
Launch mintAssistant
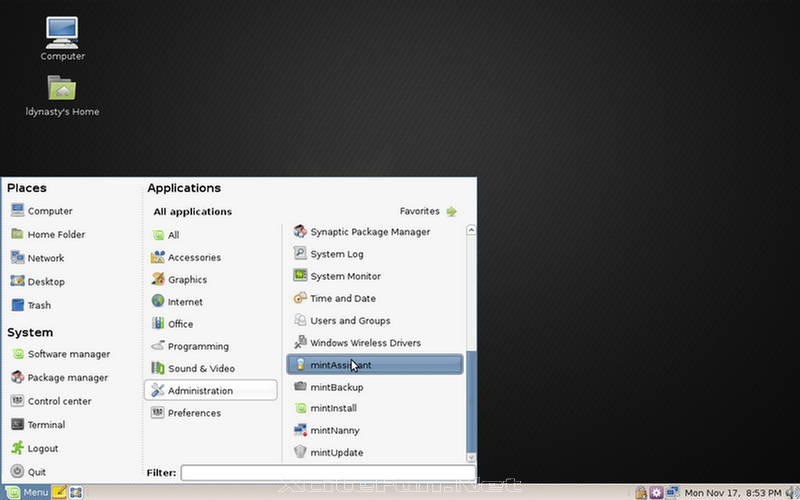tap(374, 365)
